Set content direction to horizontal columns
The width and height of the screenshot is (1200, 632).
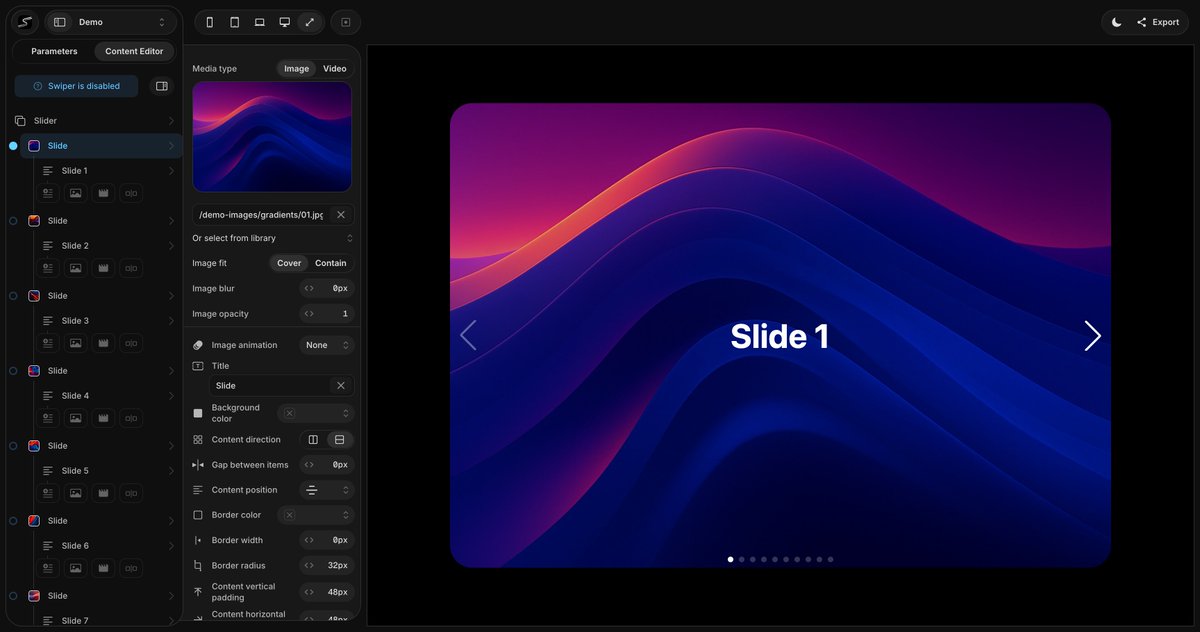click(313, 439)
